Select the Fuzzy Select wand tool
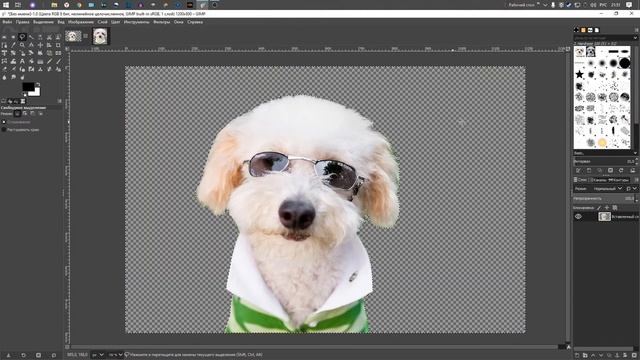 (x=31, y=37)
